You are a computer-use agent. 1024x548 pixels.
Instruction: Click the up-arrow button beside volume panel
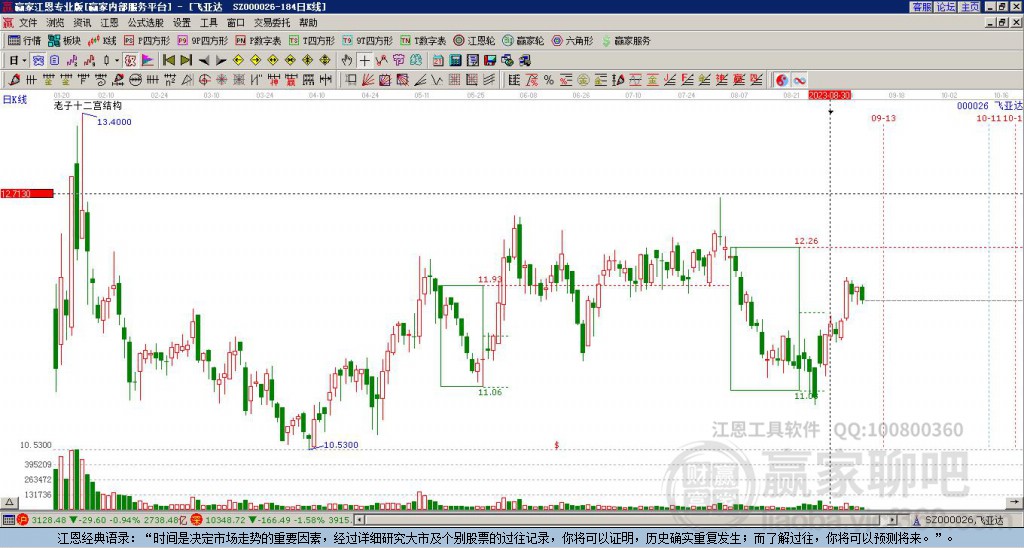coord(8,502)
